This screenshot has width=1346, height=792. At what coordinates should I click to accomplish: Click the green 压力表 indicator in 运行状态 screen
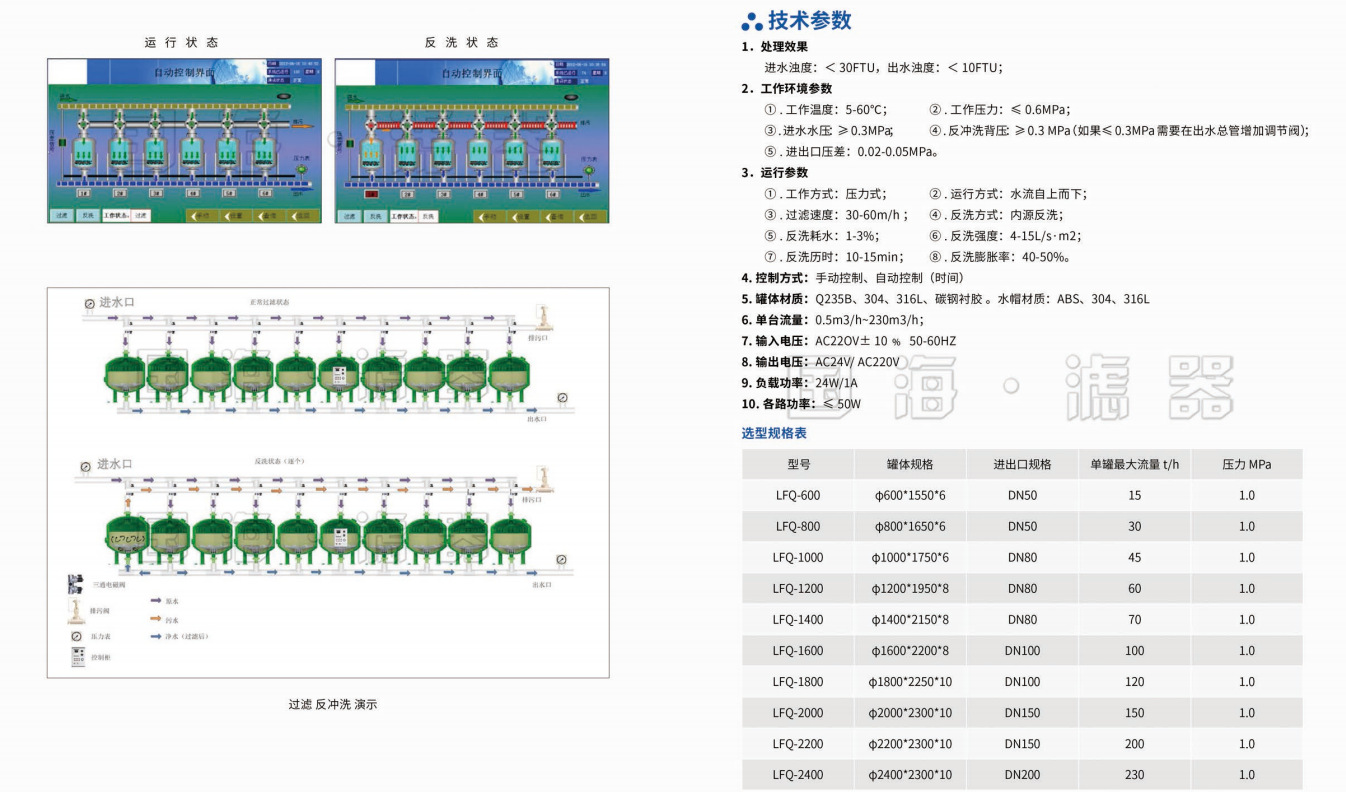[299, 170]
